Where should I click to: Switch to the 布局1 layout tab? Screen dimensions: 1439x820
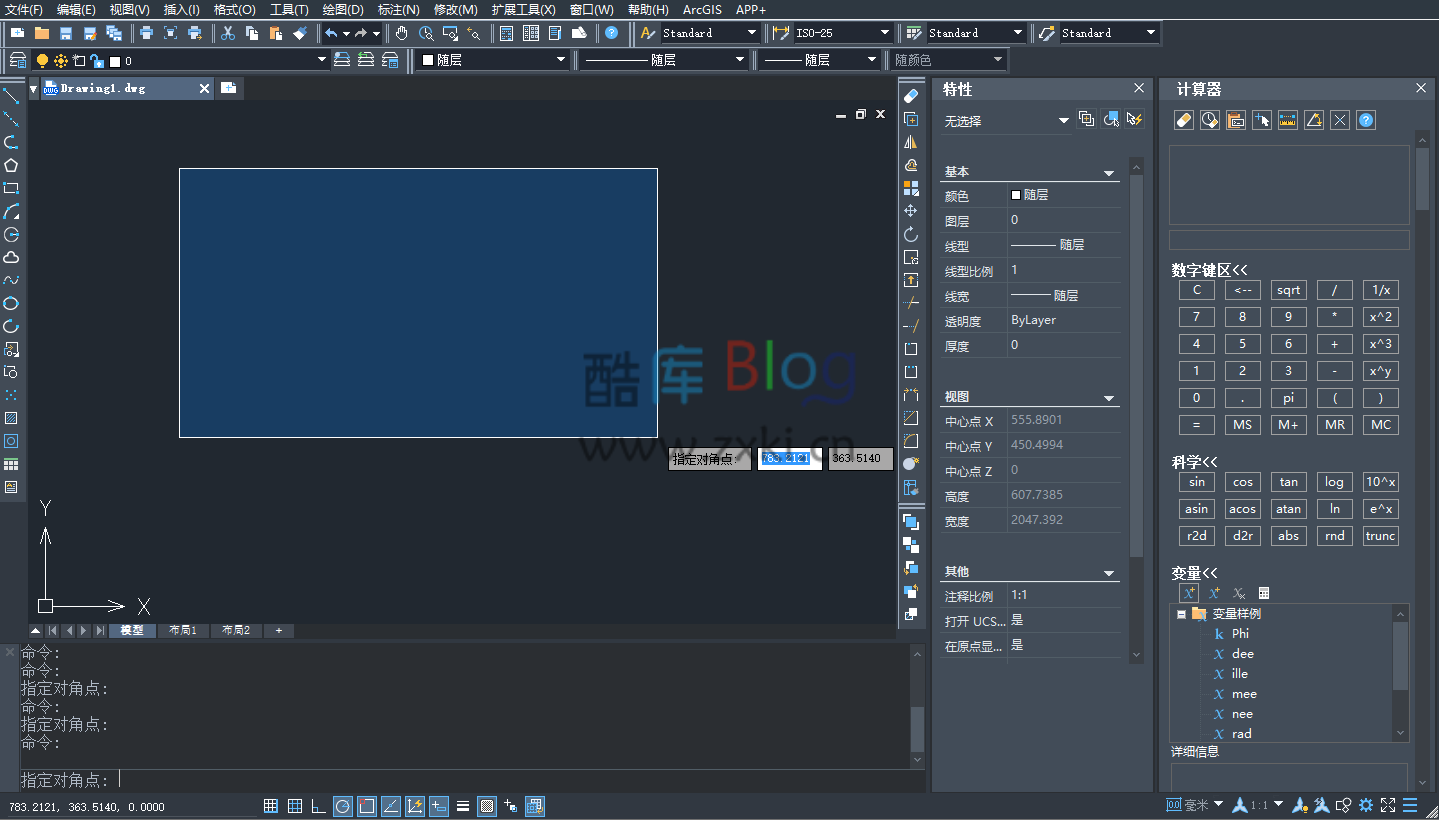tap(183, 631)
